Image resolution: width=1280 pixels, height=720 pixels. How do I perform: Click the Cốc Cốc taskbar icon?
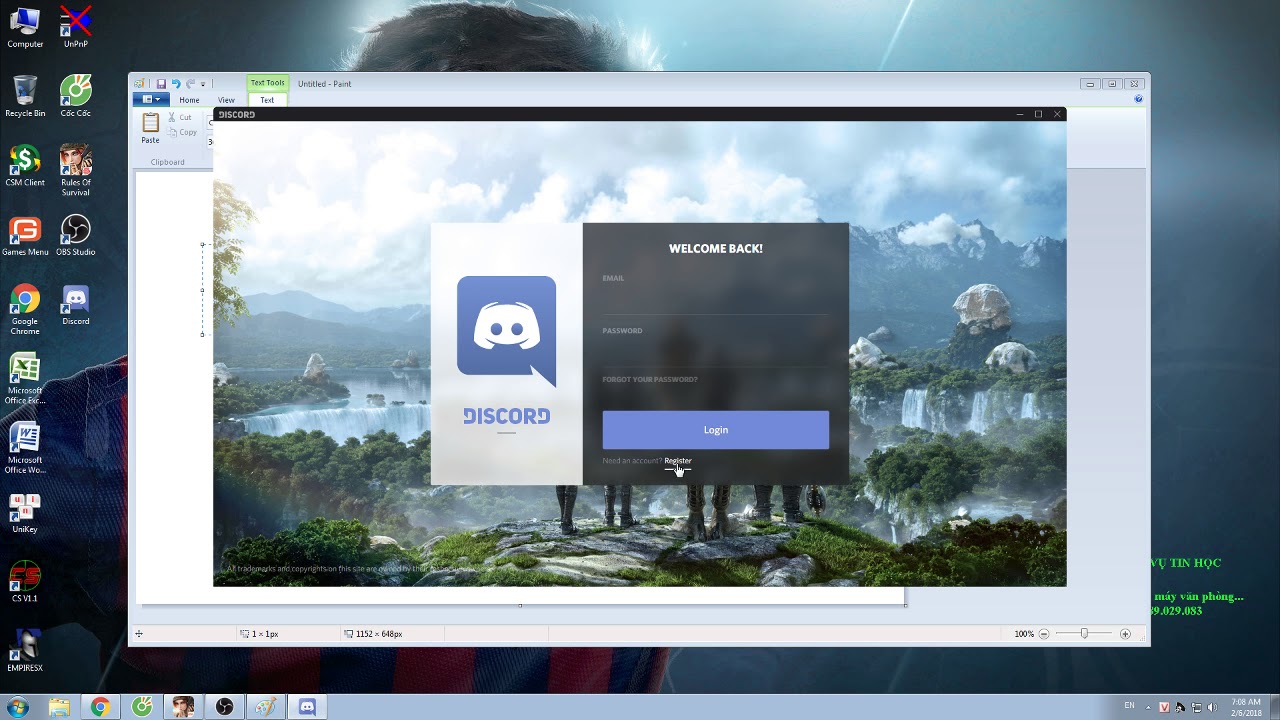[142, 707]
